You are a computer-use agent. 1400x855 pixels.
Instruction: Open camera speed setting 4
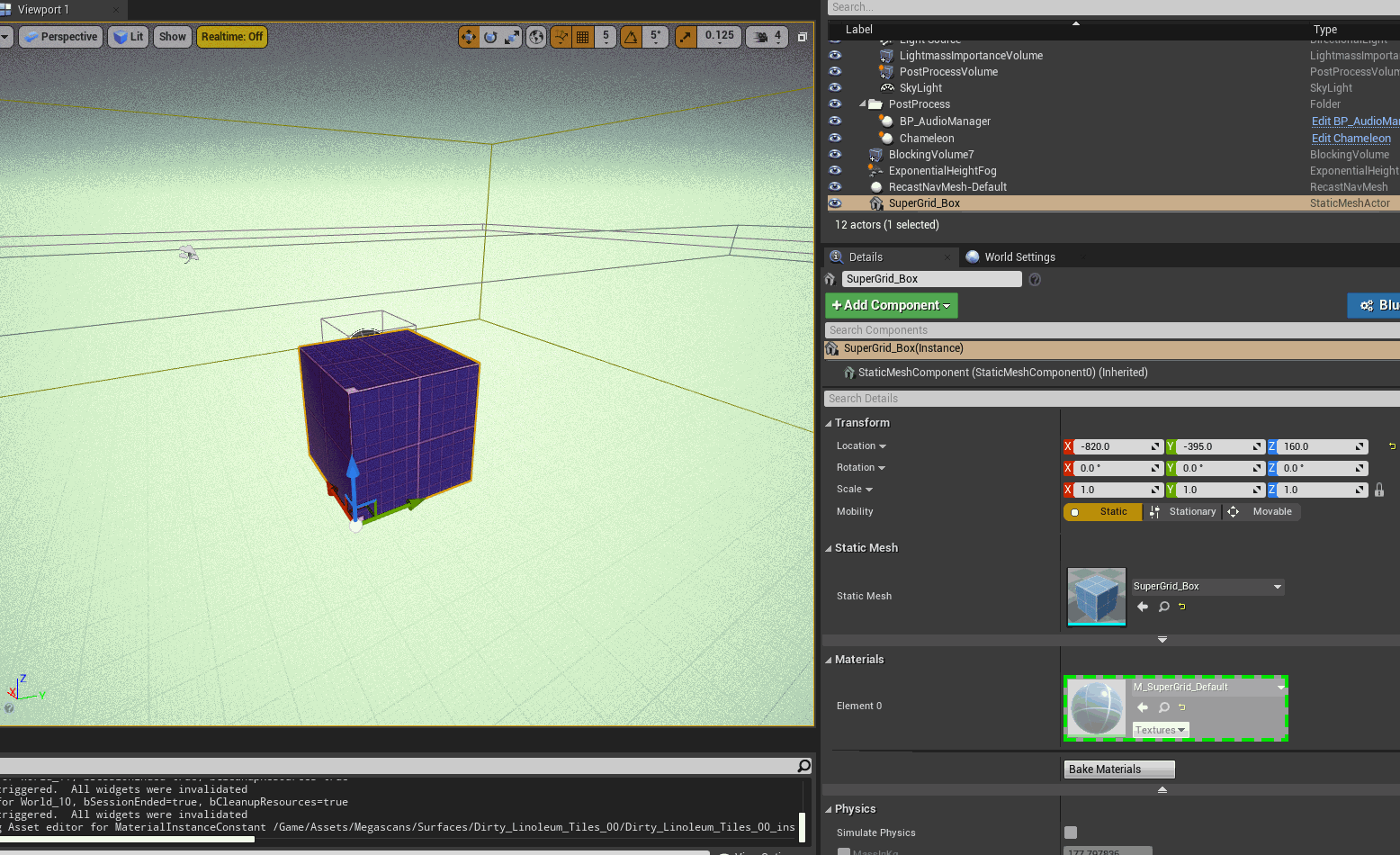[x=767, y=37]
